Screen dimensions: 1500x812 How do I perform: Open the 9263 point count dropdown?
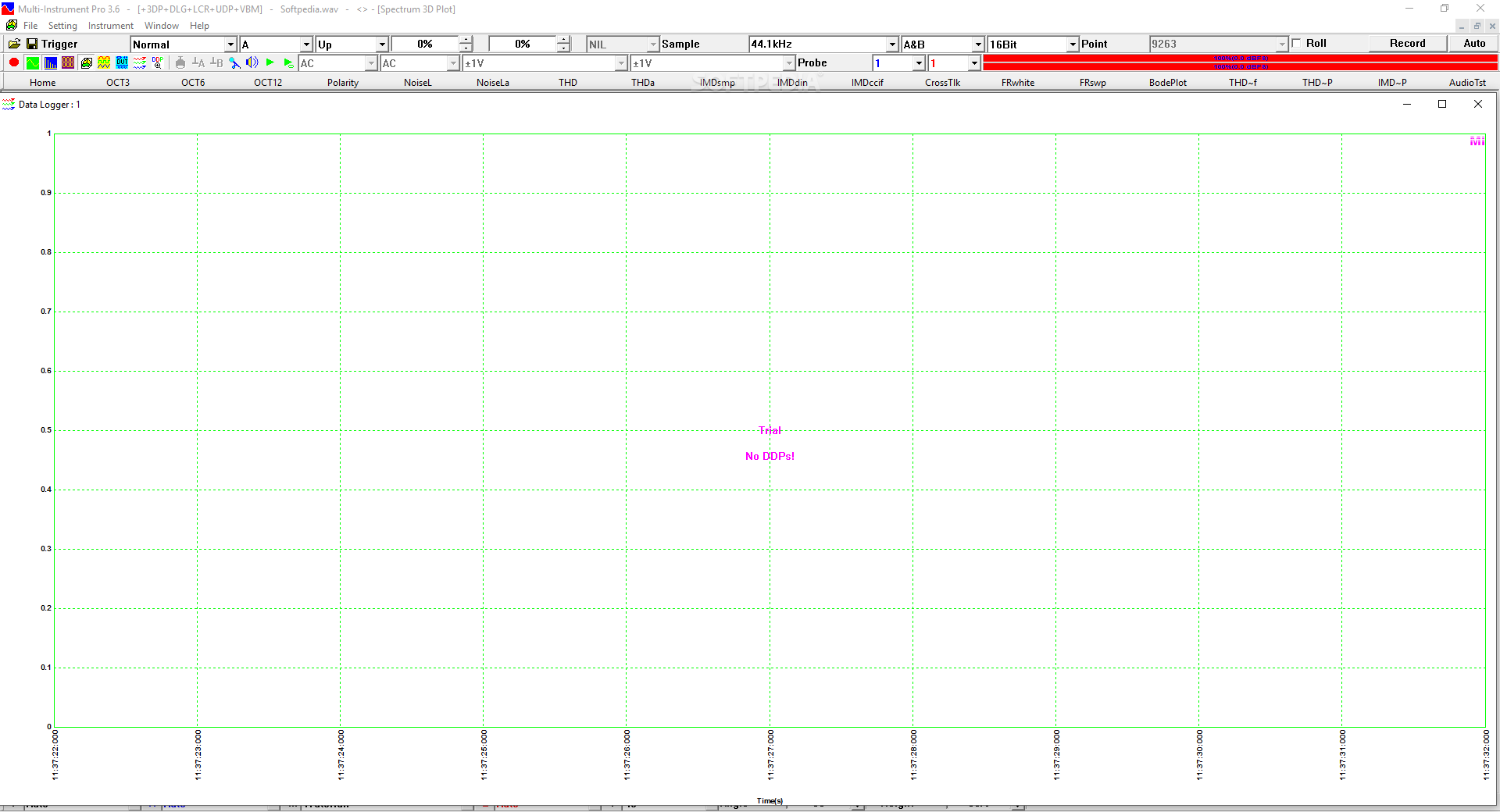point(1281,45)
